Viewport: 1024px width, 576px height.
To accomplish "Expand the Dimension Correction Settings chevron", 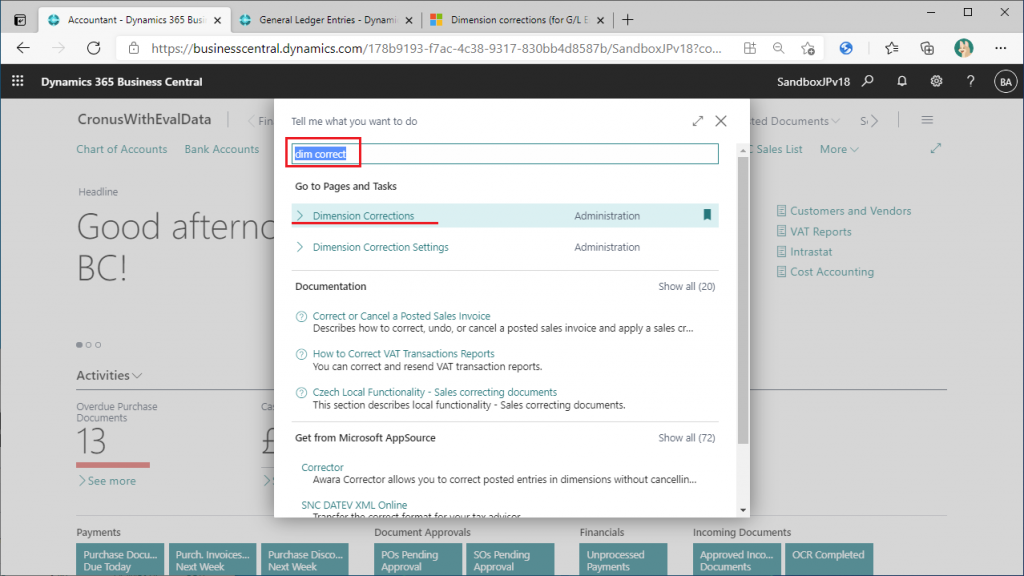I will pos(300,247).
